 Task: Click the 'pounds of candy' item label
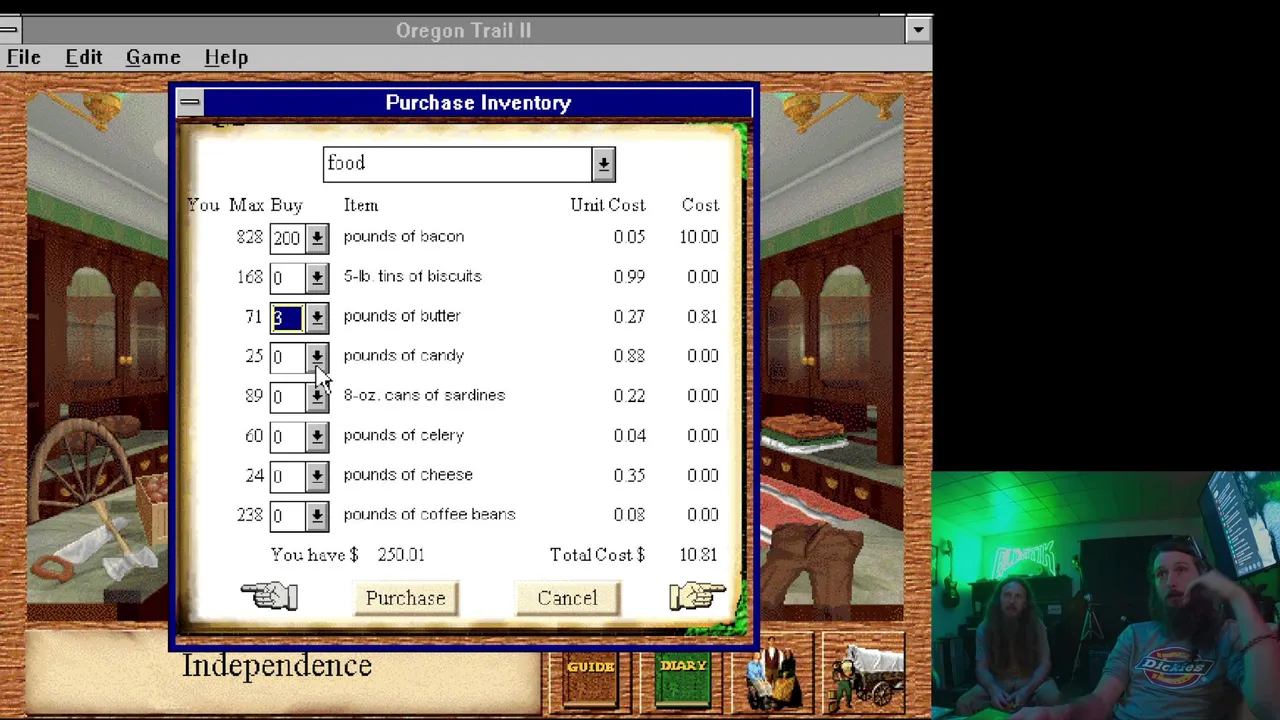(404, 356)
